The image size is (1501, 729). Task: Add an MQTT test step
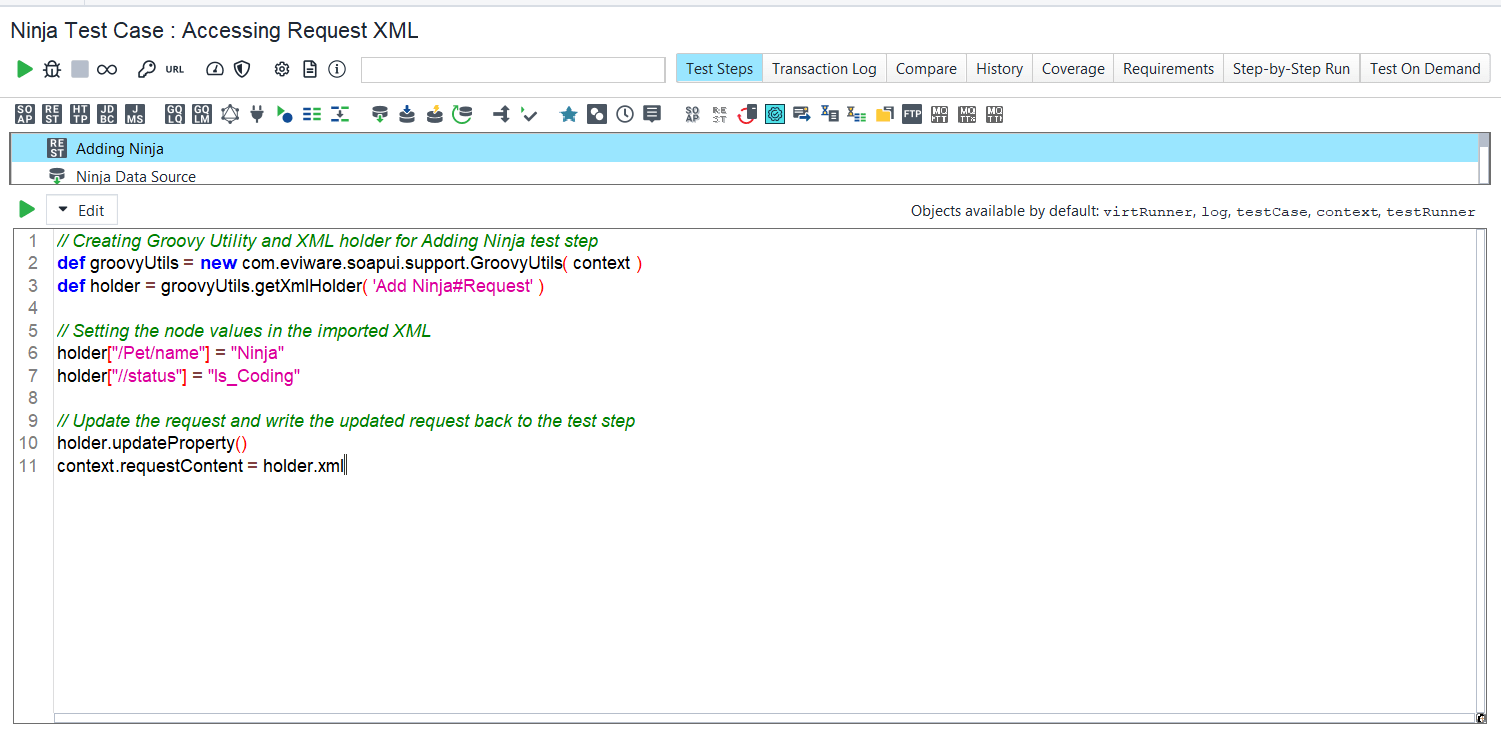(x=939, y=114)
